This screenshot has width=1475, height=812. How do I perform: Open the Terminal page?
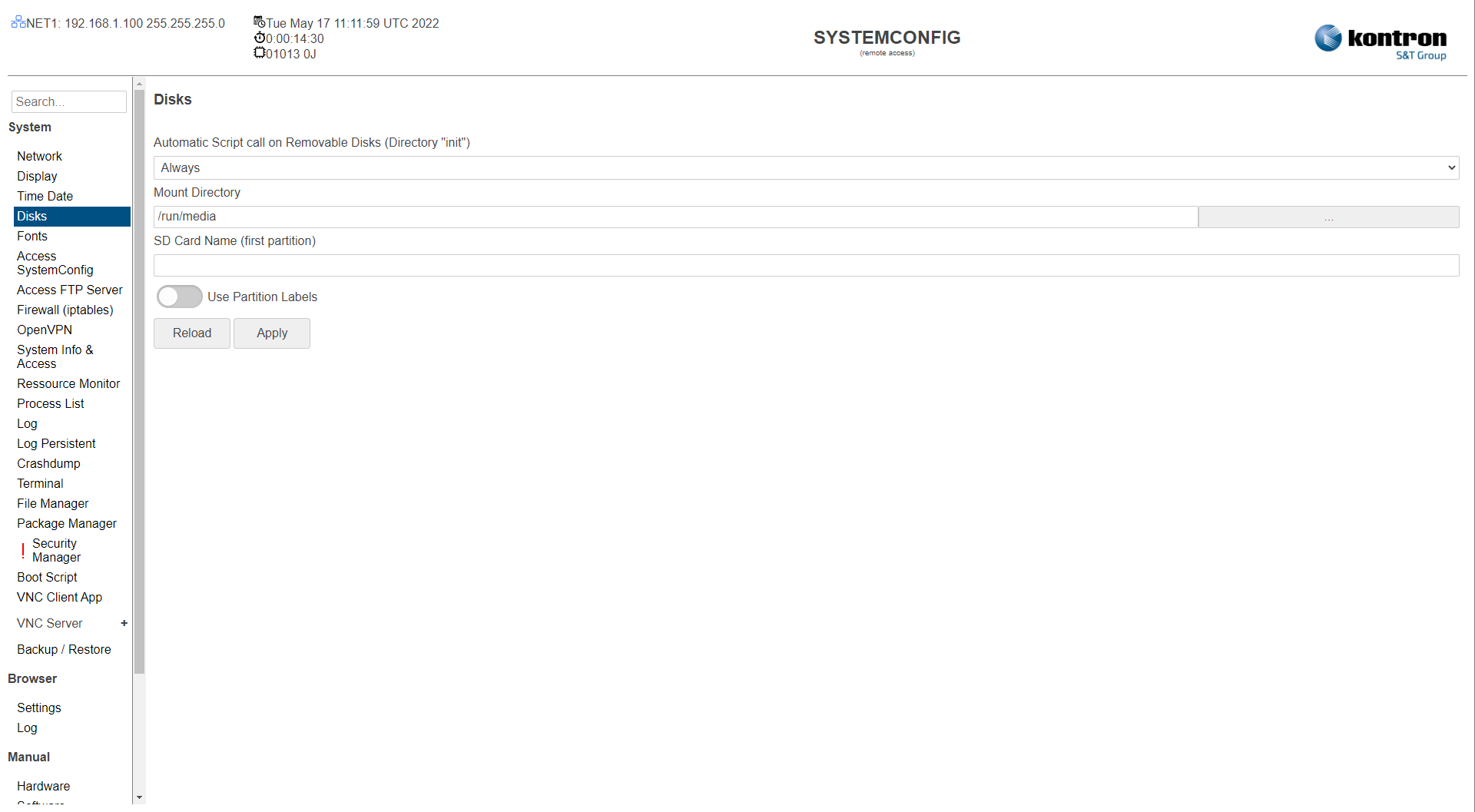coord(40,483)
